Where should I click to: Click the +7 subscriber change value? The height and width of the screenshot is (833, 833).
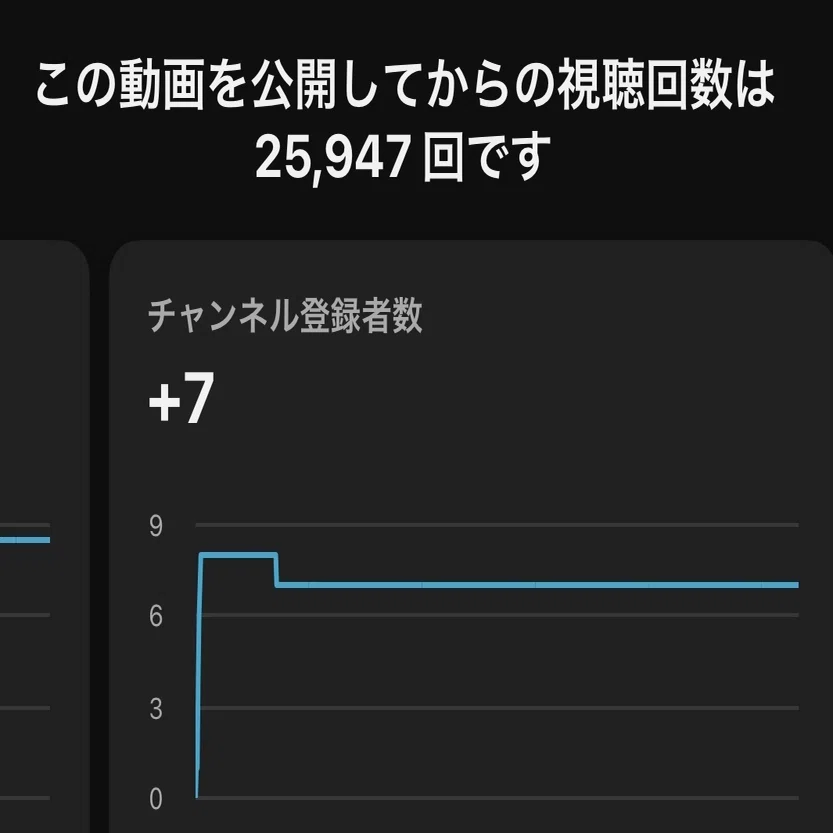(x=182, y=398)
